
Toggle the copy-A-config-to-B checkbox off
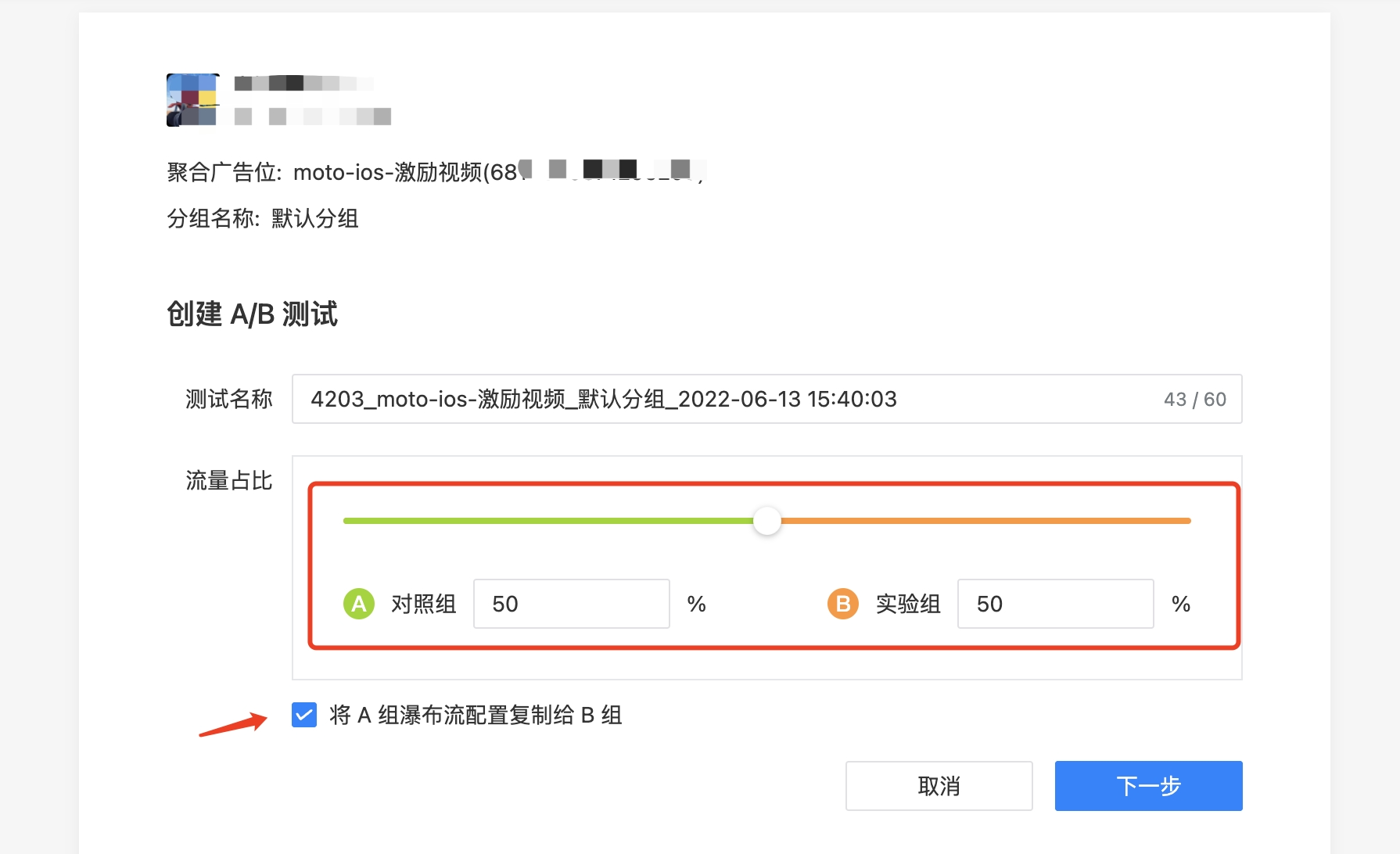303,715
